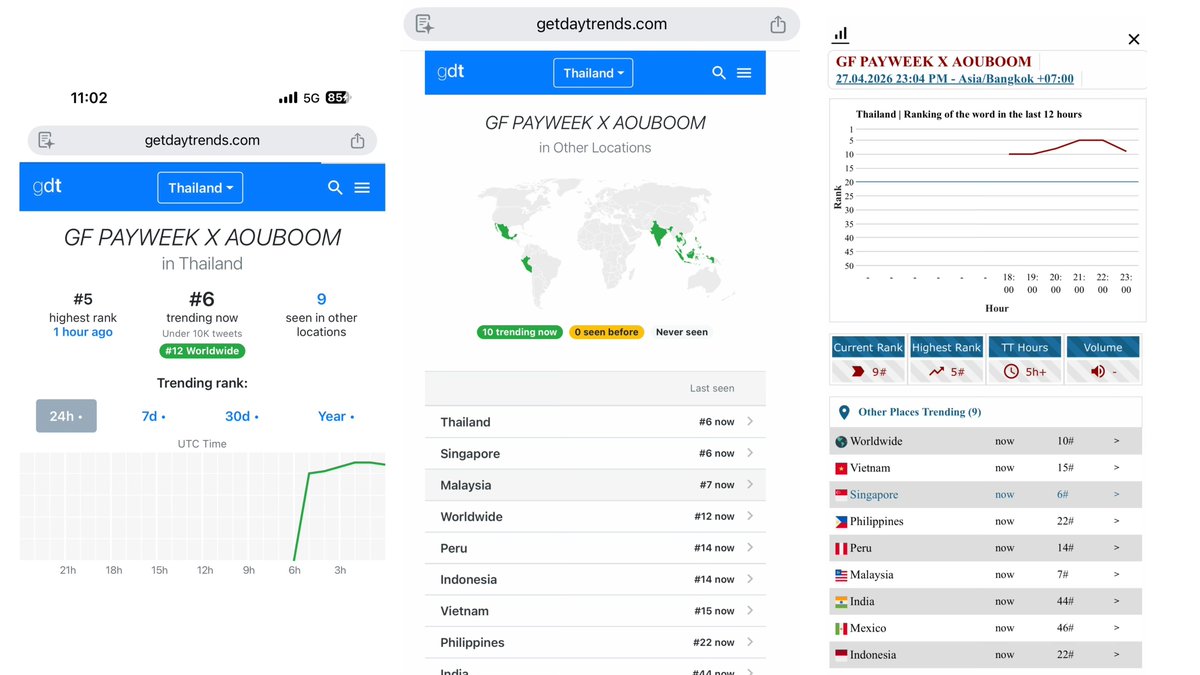
Task: Click '#12 Worldwide' green badge
Action: coord(202,351)
